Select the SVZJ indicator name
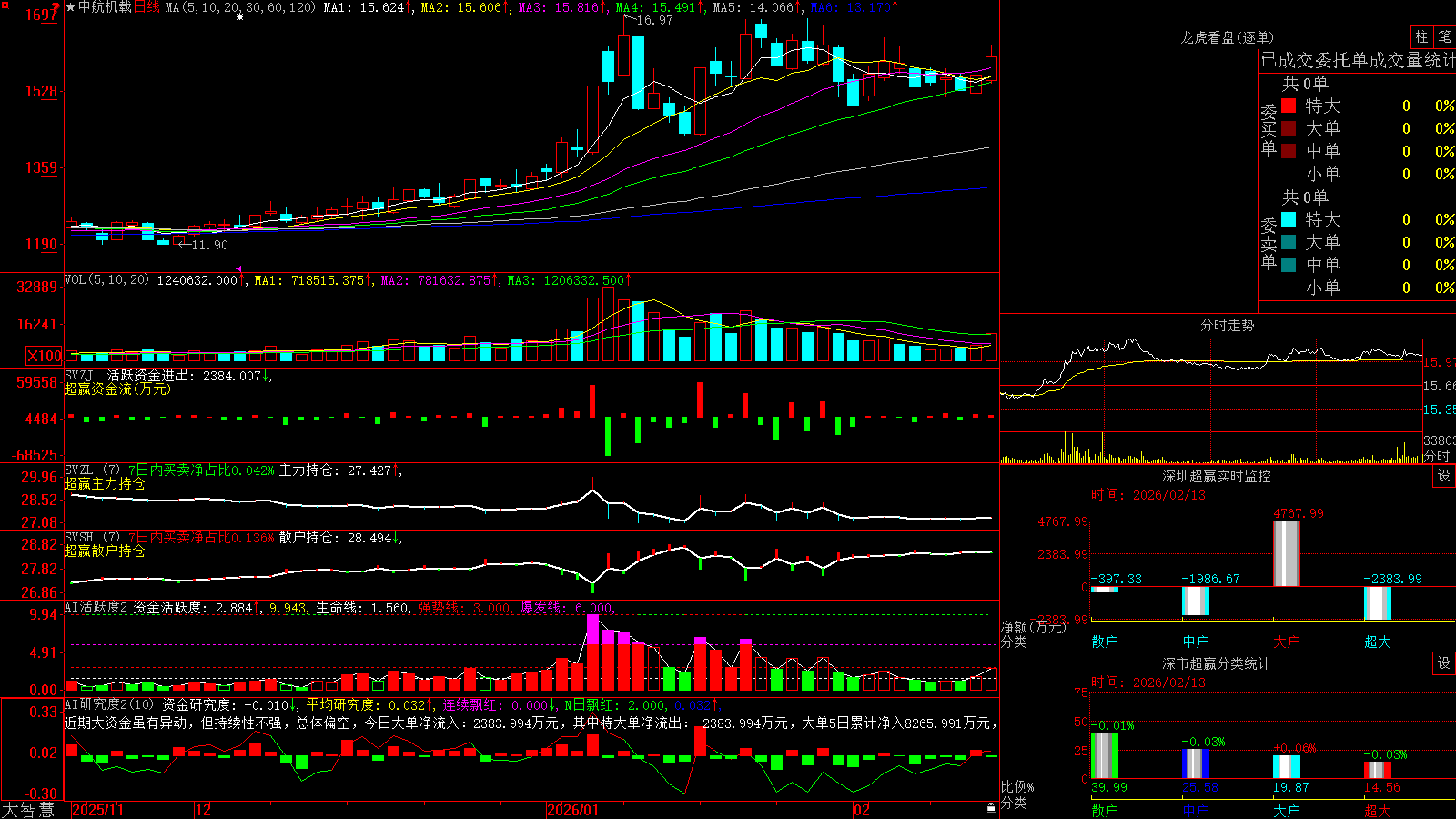The height and width of the screenshot is (819, 1456). (x=79, y=376)
